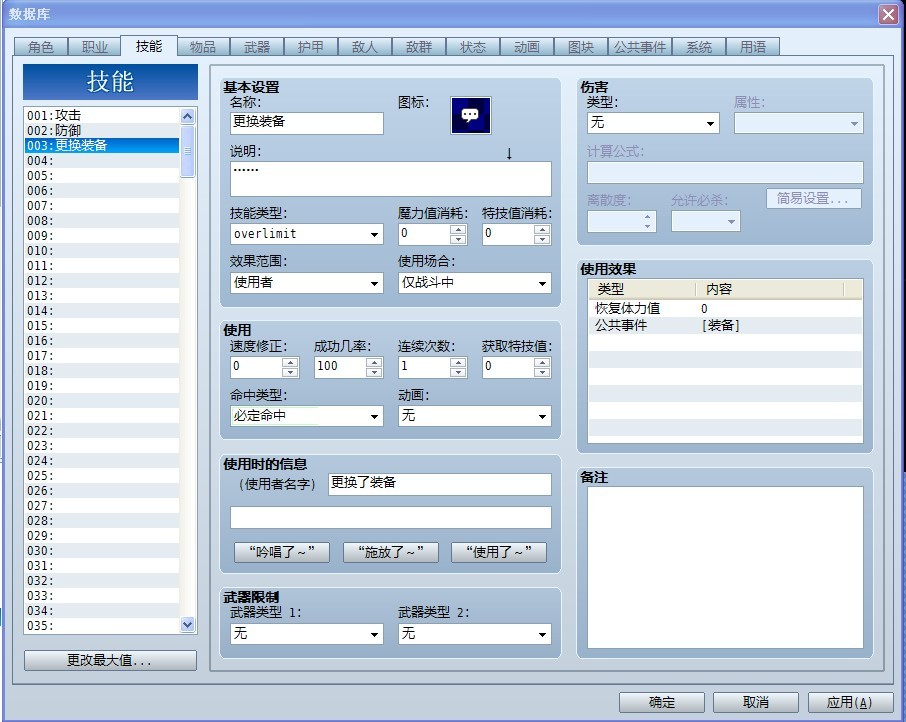This screenshot has width=906, height=722.
Task: Open the 敌人 tab
Action: pos(365,47)
